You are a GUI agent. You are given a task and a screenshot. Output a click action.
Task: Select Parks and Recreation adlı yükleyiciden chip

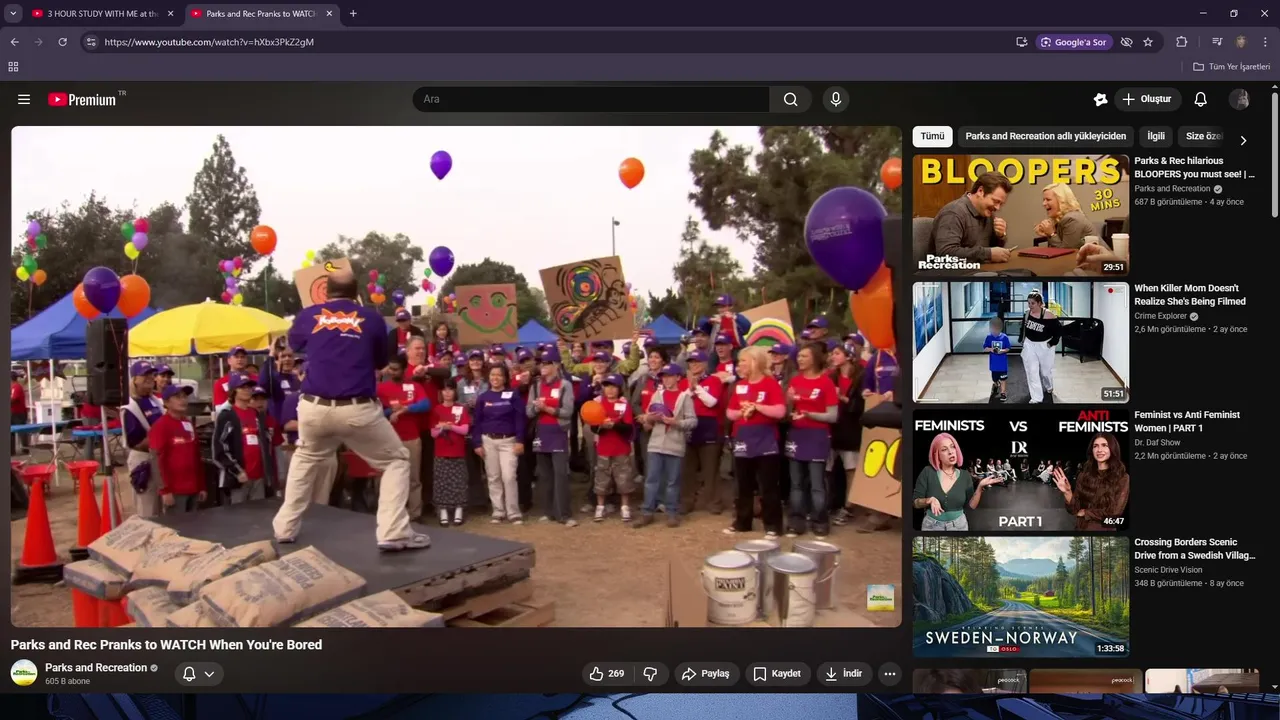tap(1046, 136)
